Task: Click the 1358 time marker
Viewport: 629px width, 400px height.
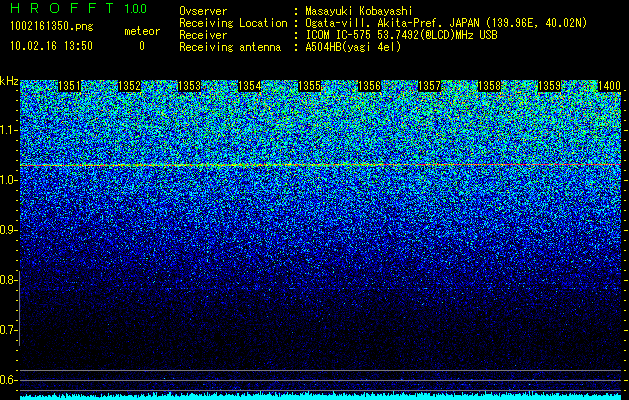Action: pyautogui.click(x=490, y=86)
